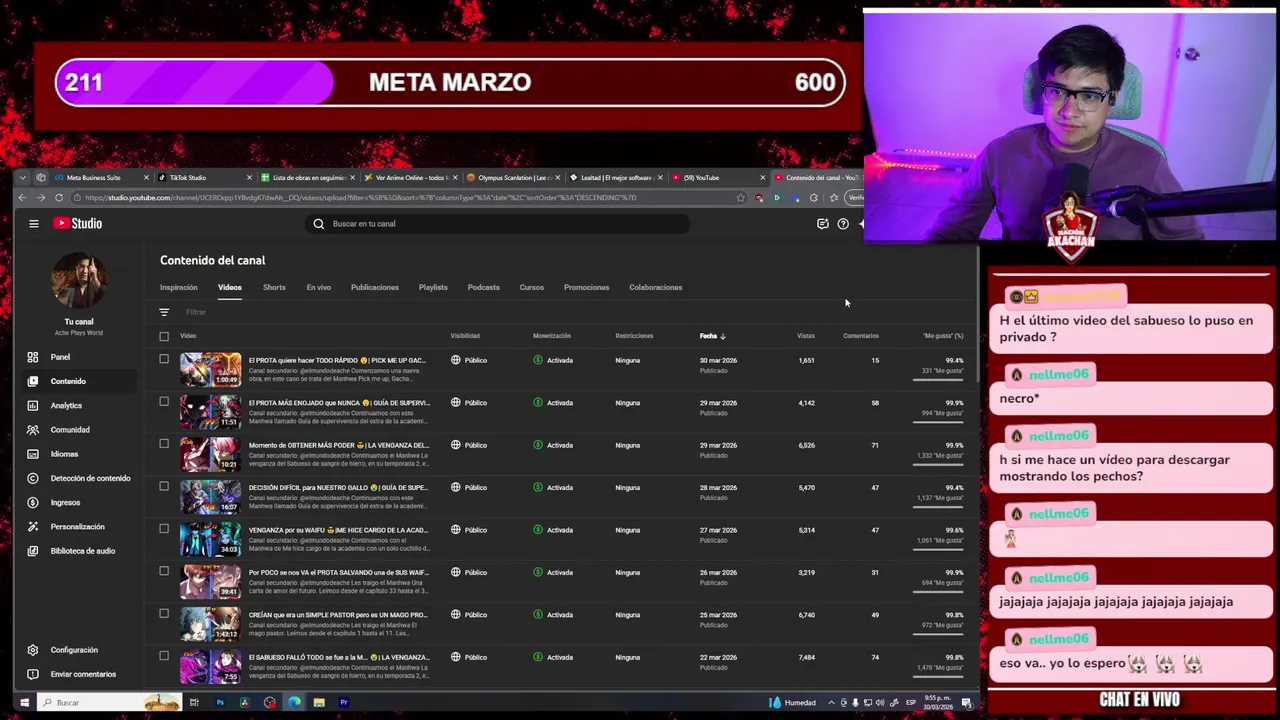Switch to the Inspiración tab
The image size is (1280, 720).
(179, 288)
